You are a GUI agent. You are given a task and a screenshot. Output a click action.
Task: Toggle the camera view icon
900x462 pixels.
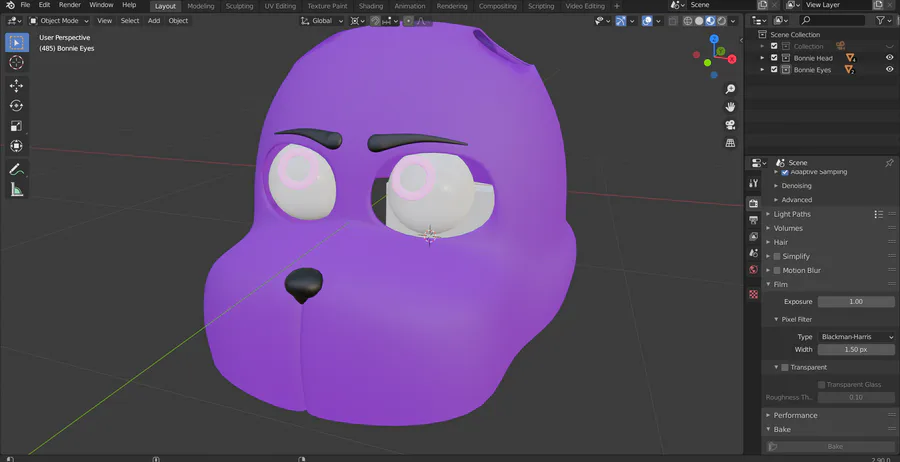click(x=730, y=125)
